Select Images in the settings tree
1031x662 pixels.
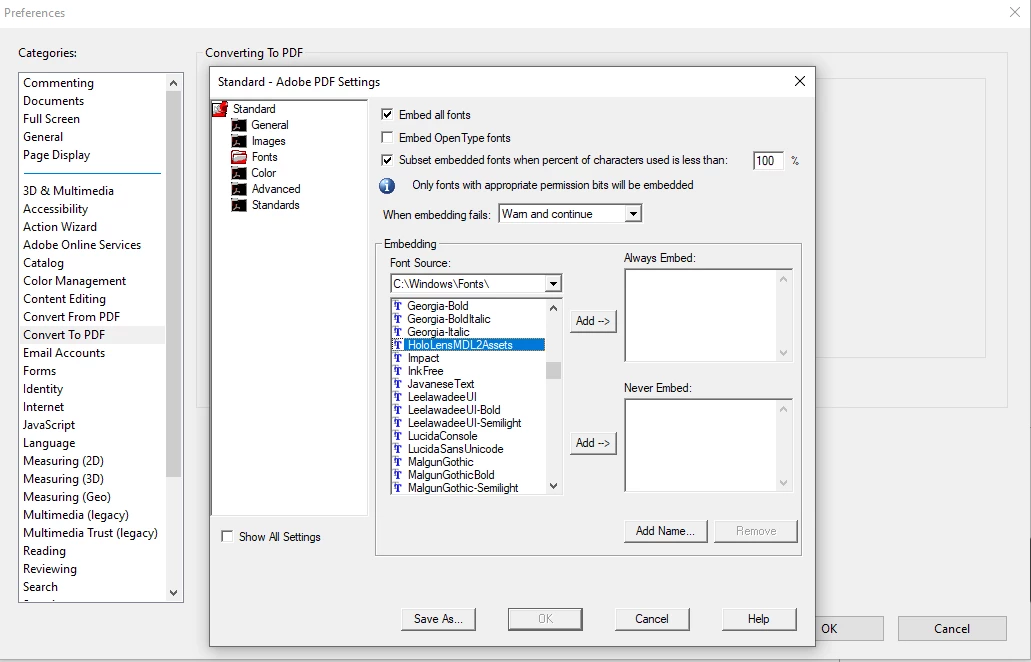[268, 141]
